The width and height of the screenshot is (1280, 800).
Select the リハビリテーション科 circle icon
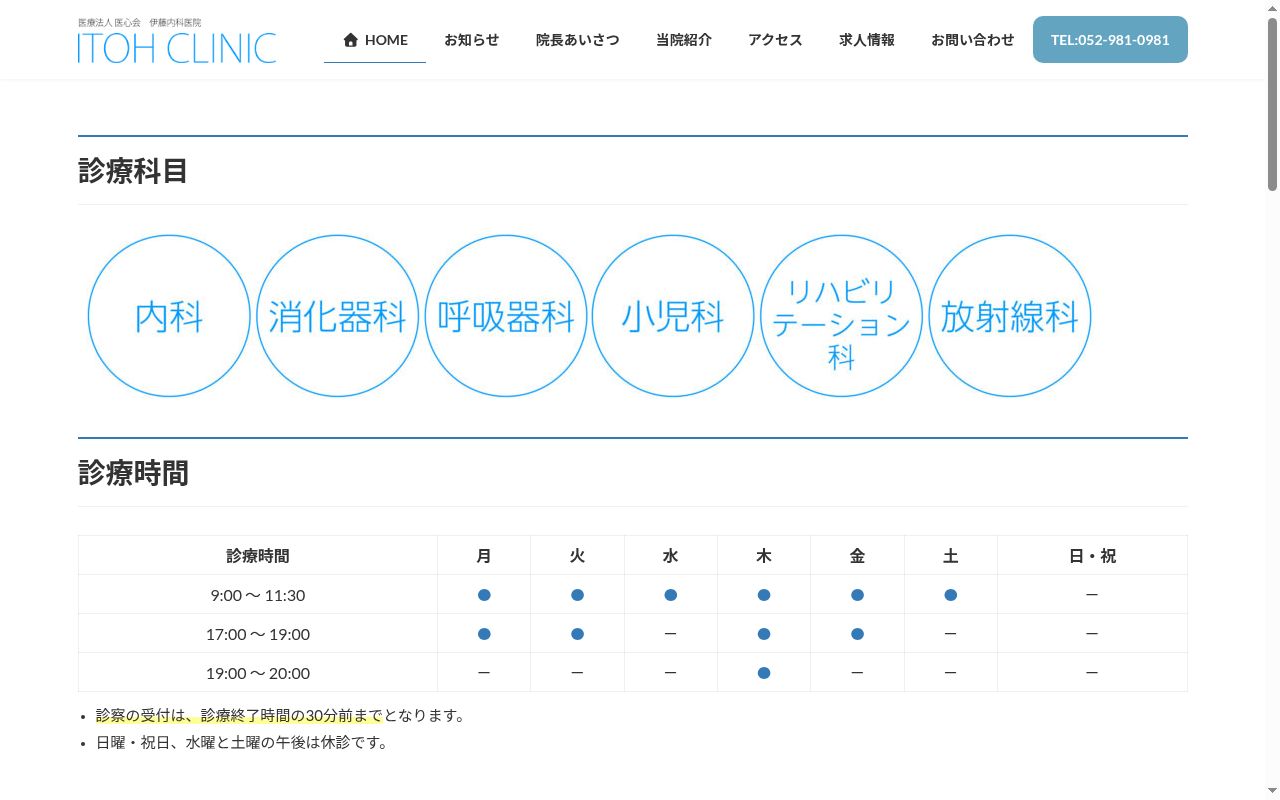(x=841, y=316)
